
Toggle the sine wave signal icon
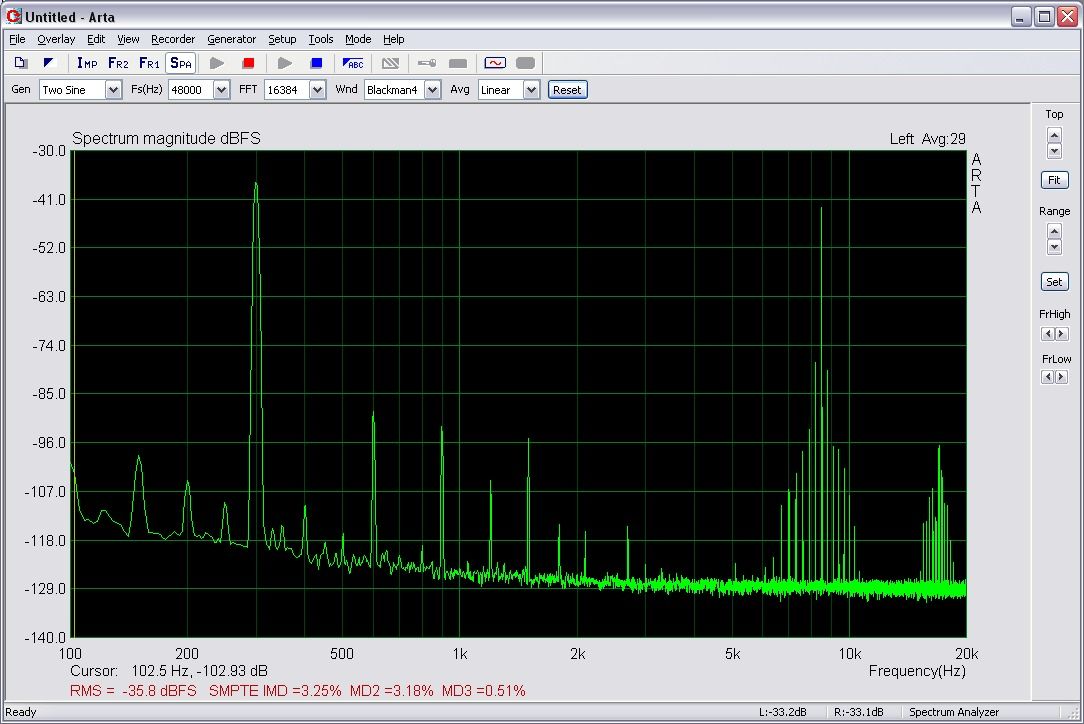pos(494,63)
